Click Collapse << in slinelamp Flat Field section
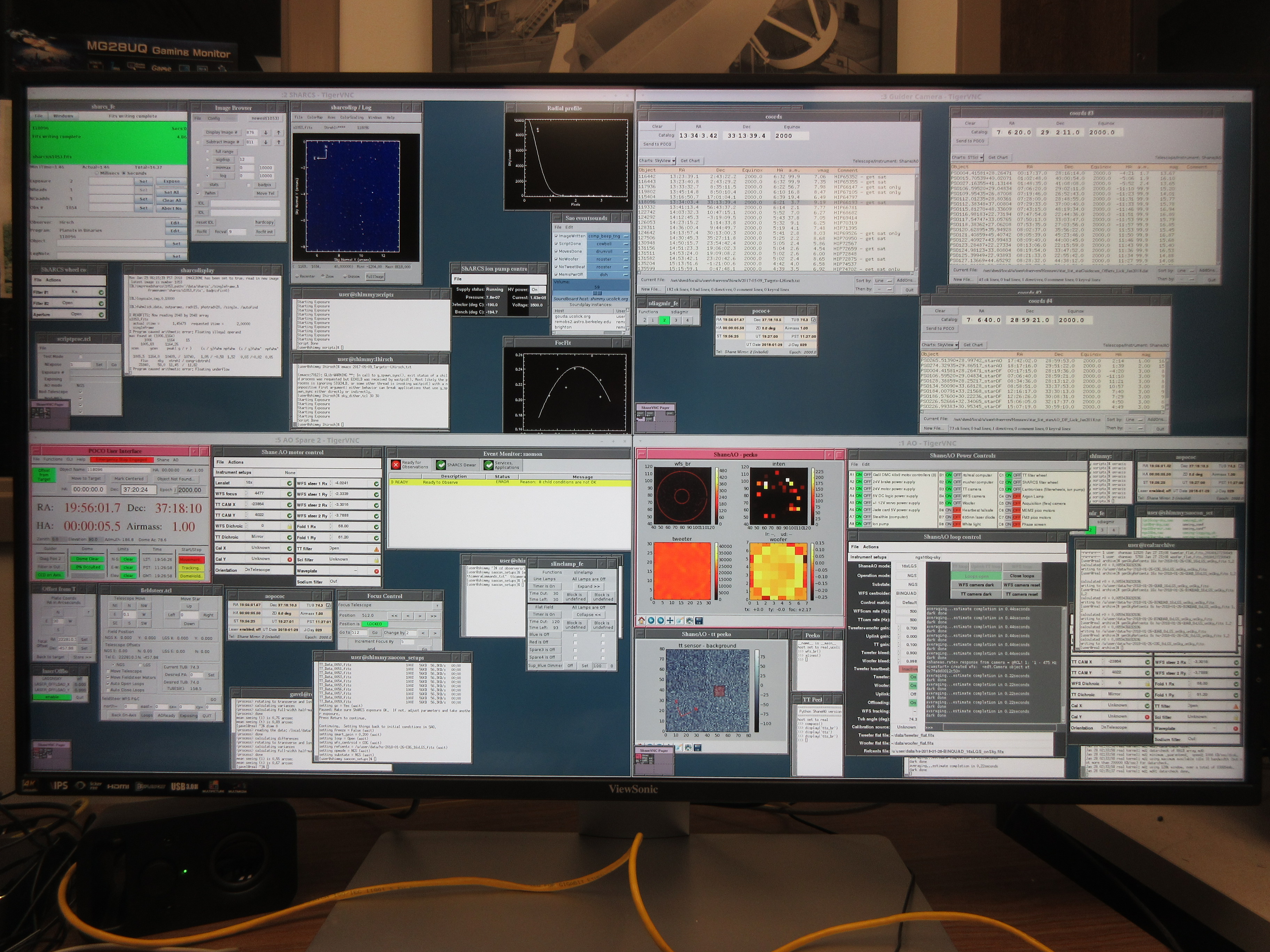 click(588, 614)
